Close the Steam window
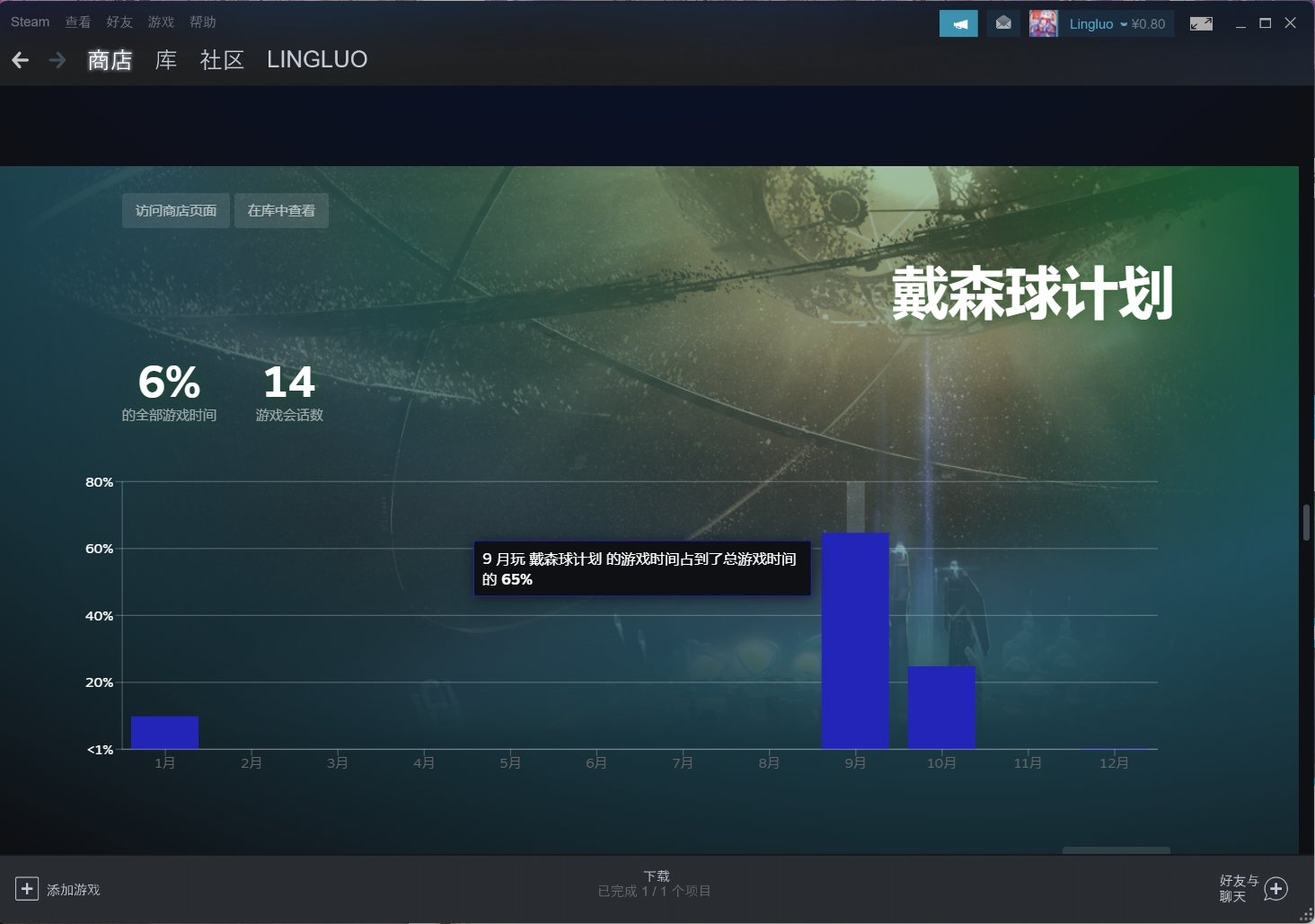 click(x=1291, y=23)
